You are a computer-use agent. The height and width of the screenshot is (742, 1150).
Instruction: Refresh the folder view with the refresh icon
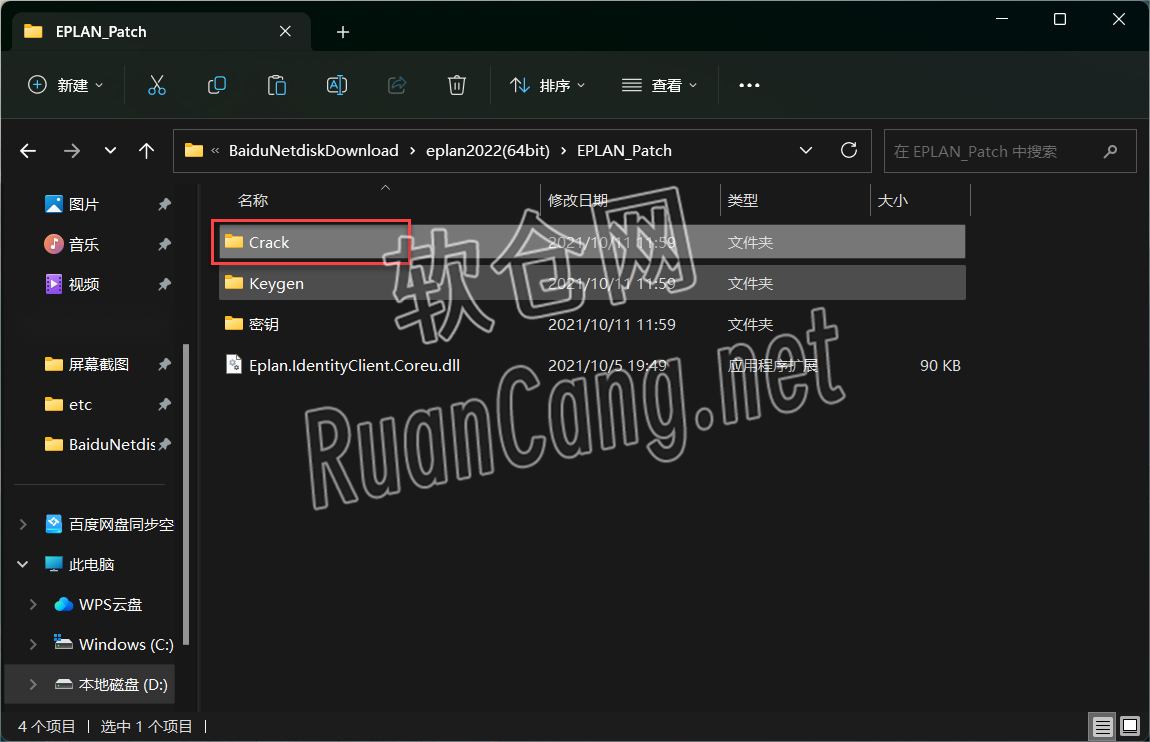point(848,150)
